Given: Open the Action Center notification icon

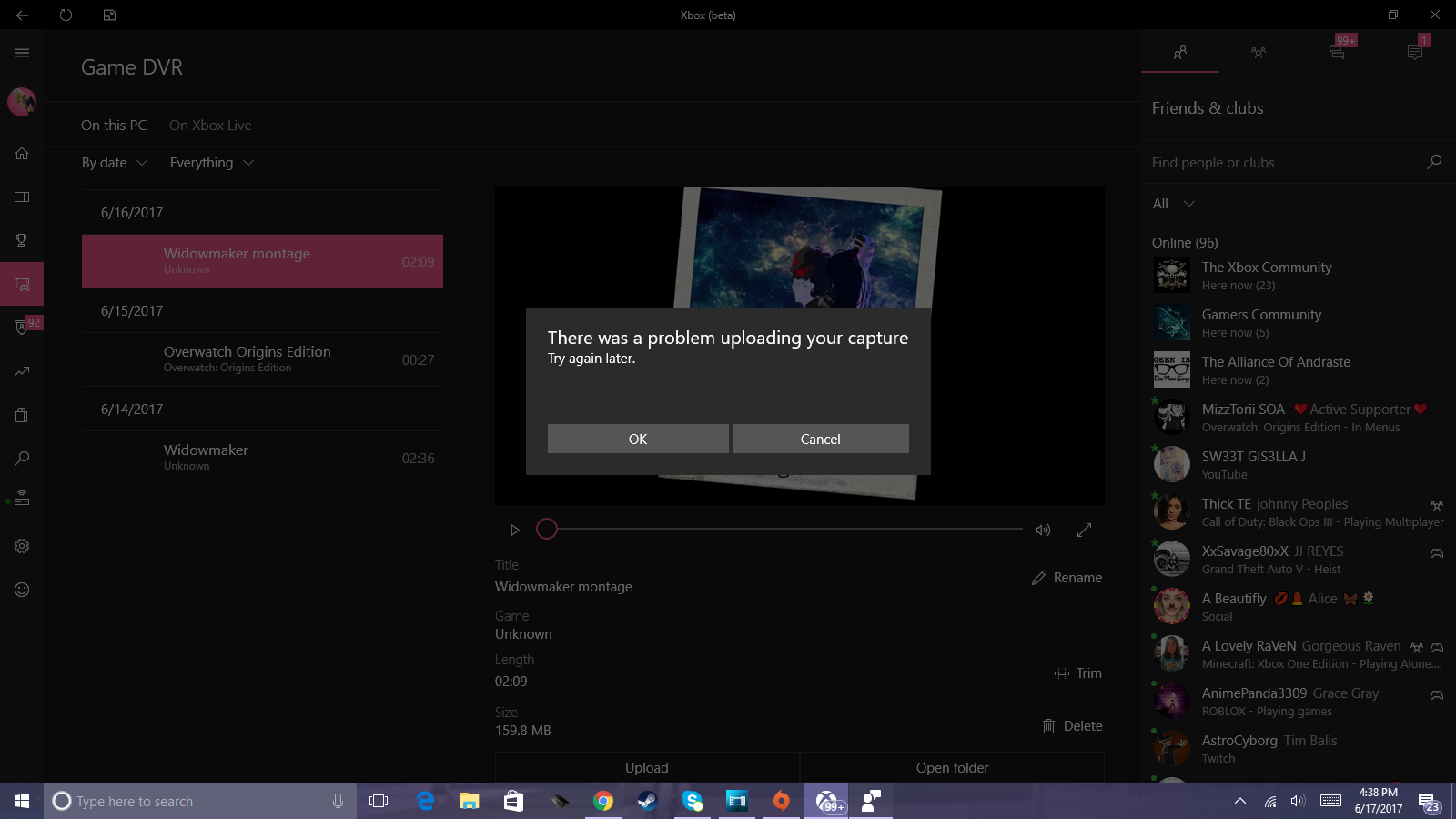Looking at the screenshot, I should pos(1429,801).
